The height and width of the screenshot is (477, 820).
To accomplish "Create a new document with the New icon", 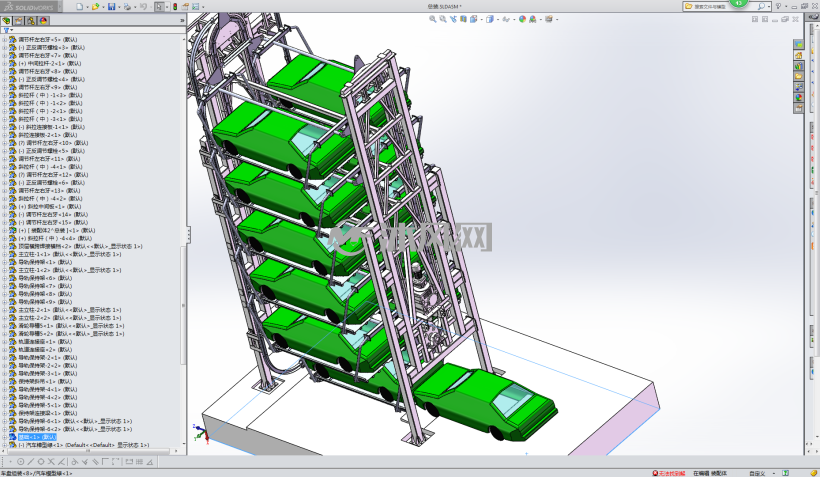I will [x=79, y=7].
